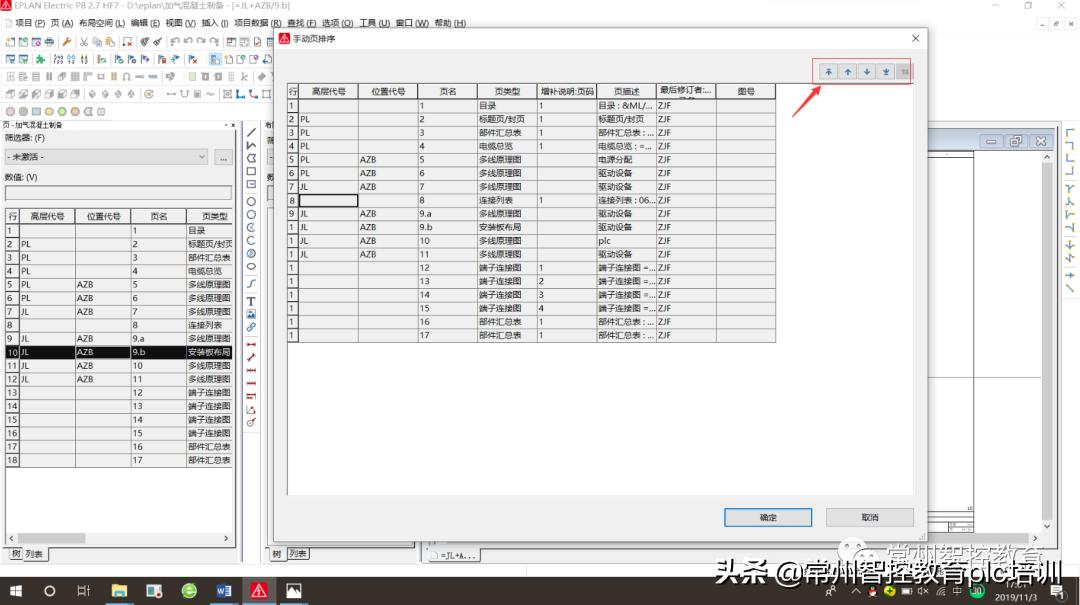The width and height of the screenshot is (1080, 605).
Task: Select the plc description cell in dialog
Action: 626,241
